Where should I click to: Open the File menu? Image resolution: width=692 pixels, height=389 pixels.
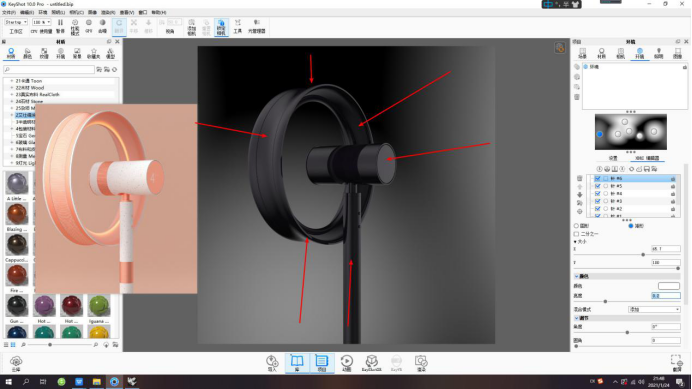pos(8,12)
